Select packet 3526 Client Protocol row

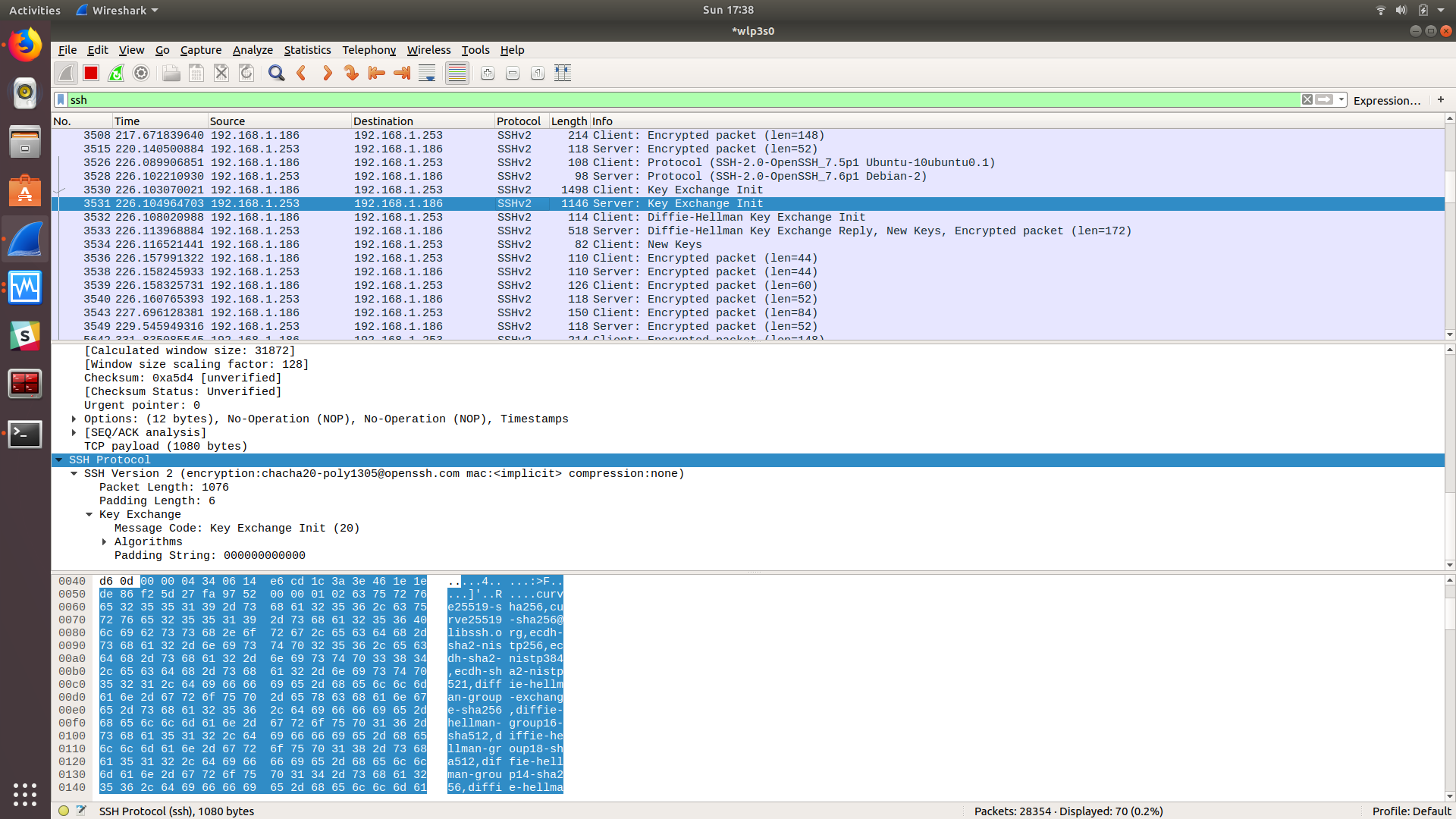pyautogui.click(x=748, y=162)
